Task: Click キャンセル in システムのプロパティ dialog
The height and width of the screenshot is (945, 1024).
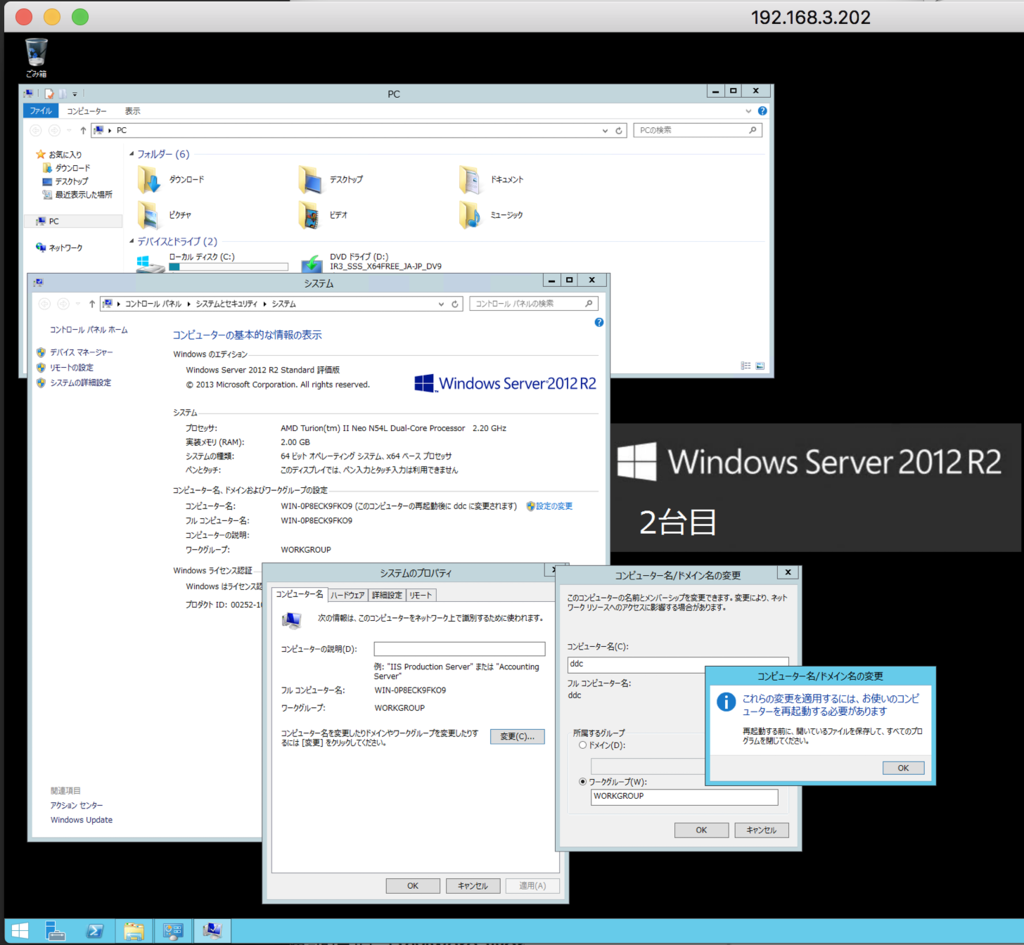Action: click(473, 886)
